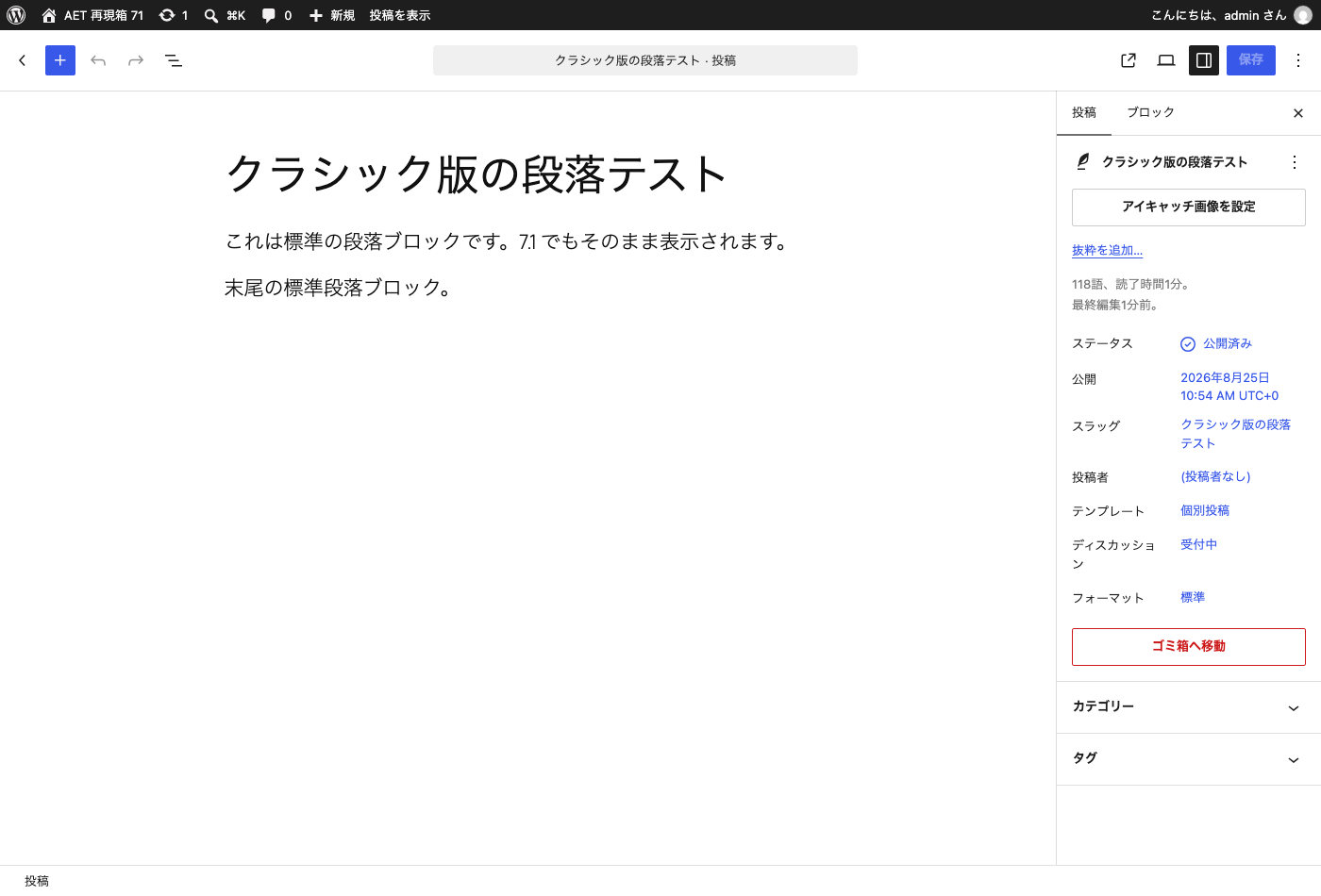Open the command bar showing the post title
The width and height of the screenshot is (1321, 896).
pyautogui.click(x=645, y=60)
